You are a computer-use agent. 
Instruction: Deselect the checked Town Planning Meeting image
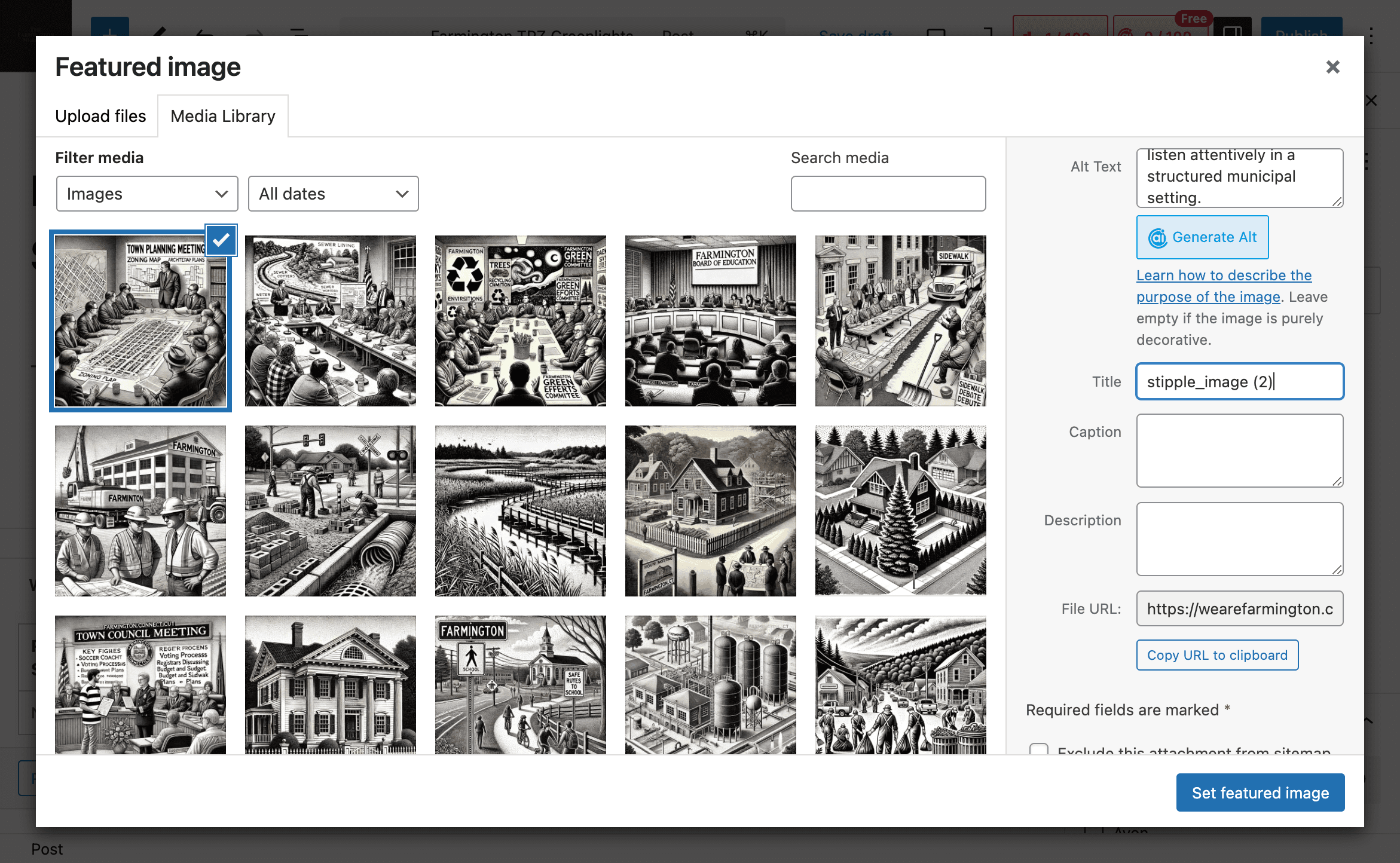pos(221,240)
